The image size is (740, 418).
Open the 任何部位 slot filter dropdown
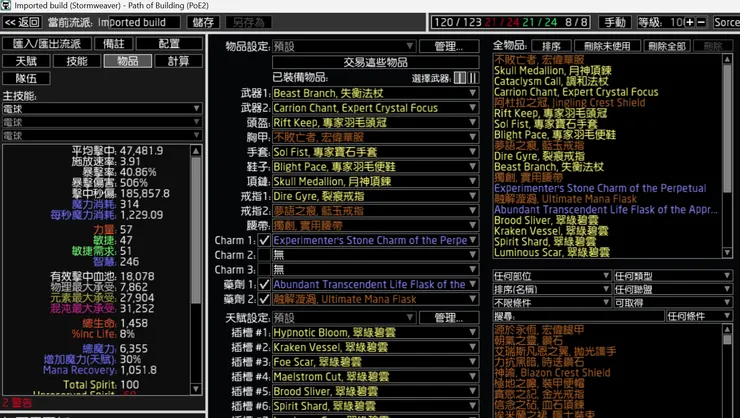[552, 276]
